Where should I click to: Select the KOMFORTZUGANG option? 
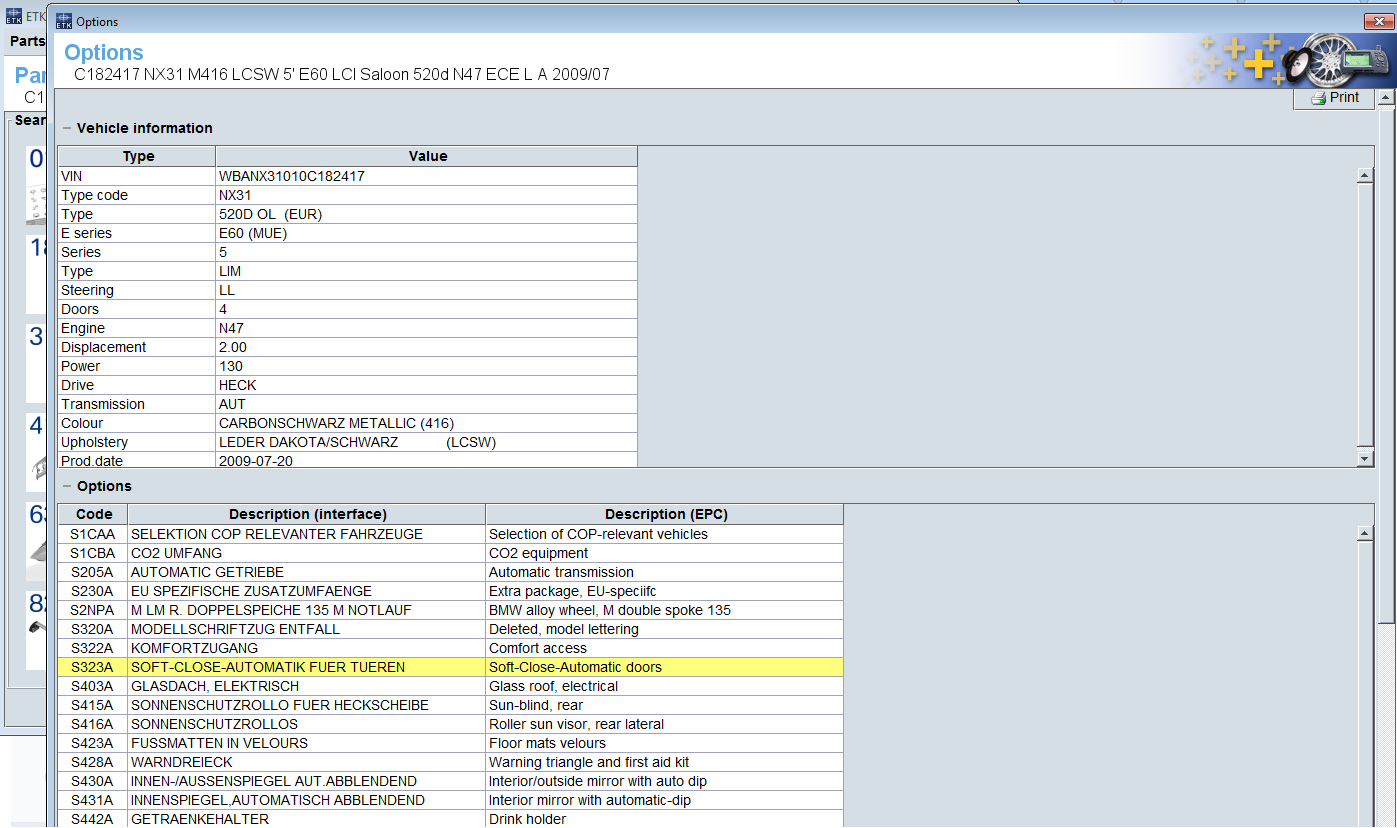(194, 648)
